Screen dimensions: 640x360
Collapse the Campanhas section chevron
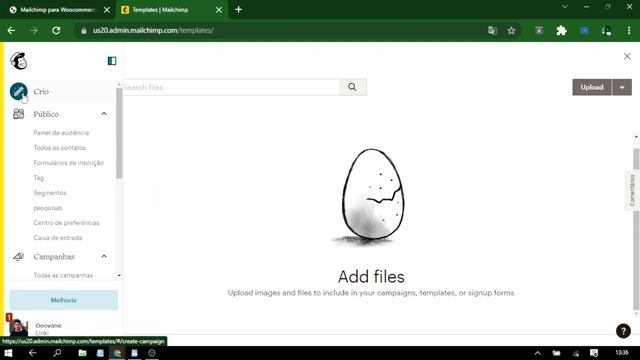104,256
